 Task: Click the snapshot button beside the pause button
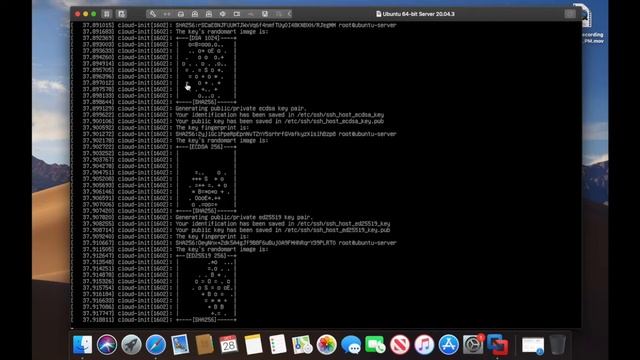(121, 14)
